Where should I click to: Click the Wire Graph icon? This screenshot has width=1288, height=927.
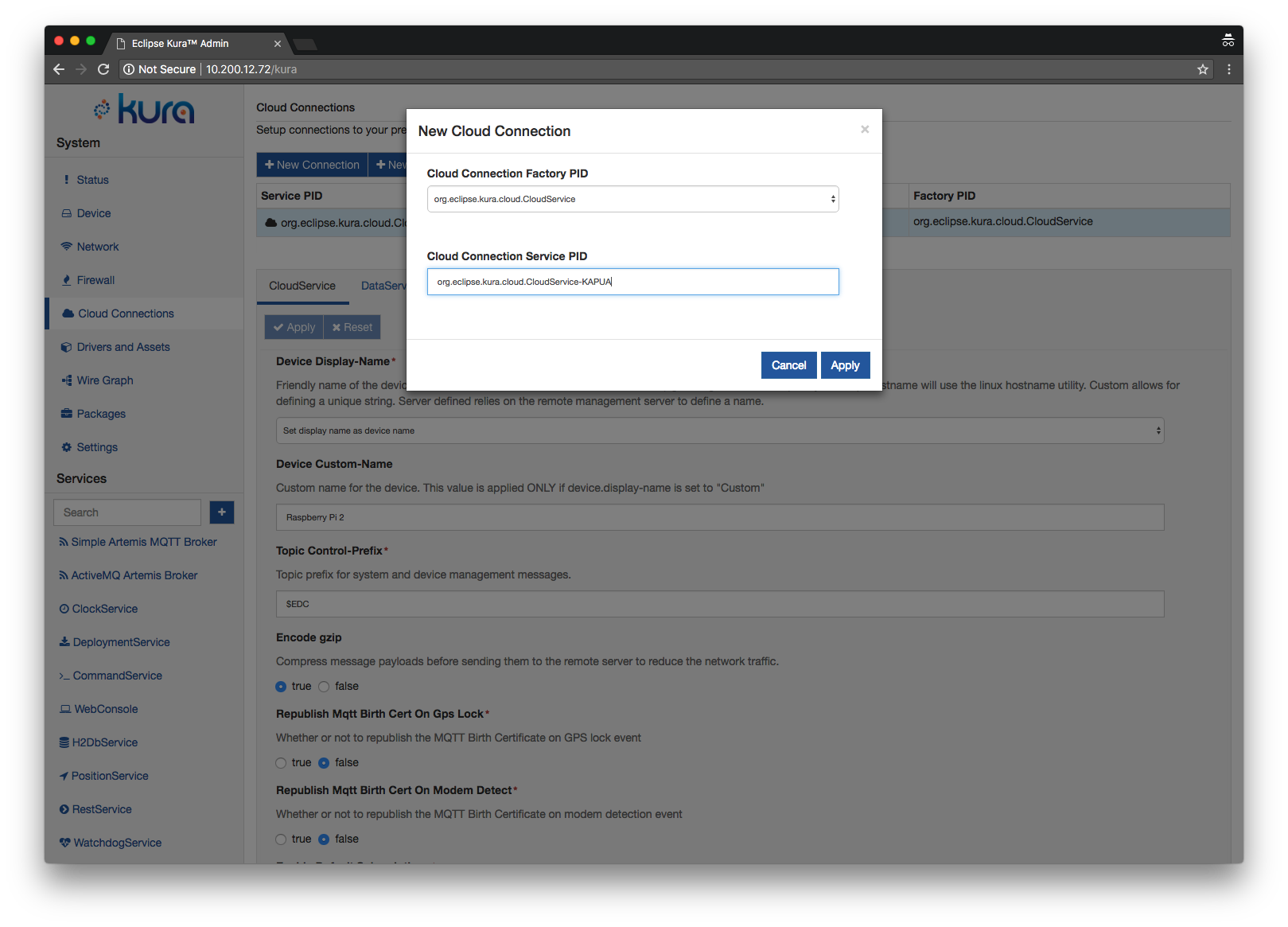pyautogui.click(x=67, y=380)
